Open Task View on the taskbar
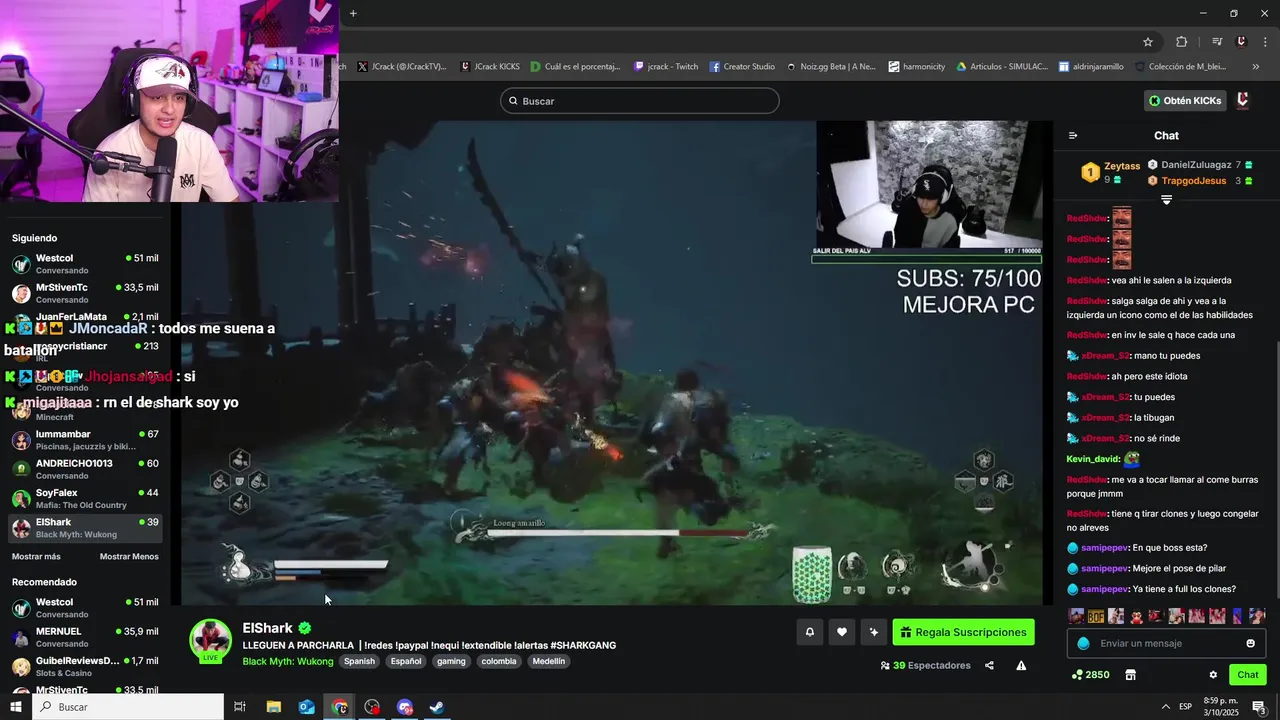 (240, 707)
